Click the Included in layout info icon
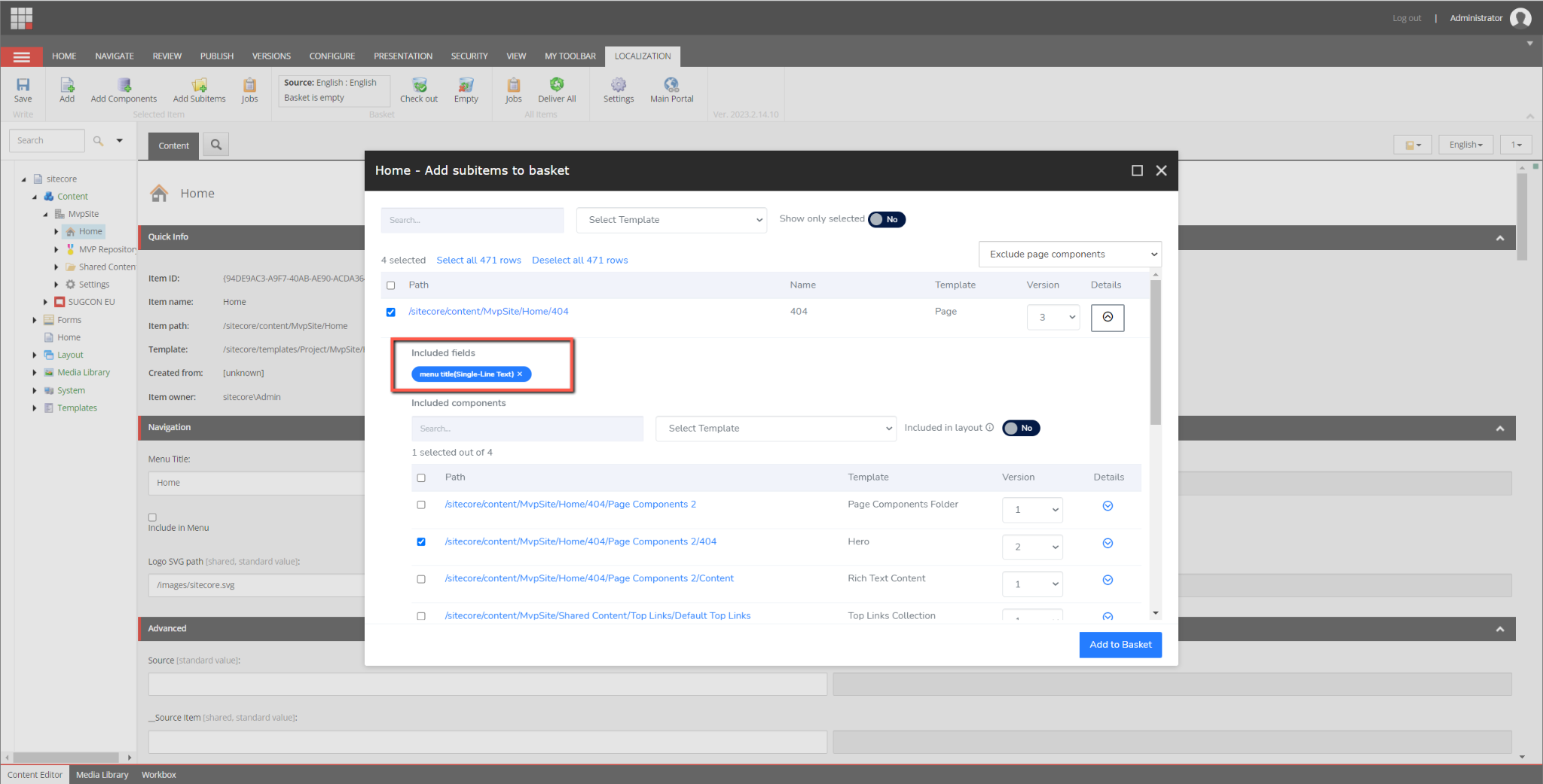Viewport: 1543px width, 784px height. [990, 428]
